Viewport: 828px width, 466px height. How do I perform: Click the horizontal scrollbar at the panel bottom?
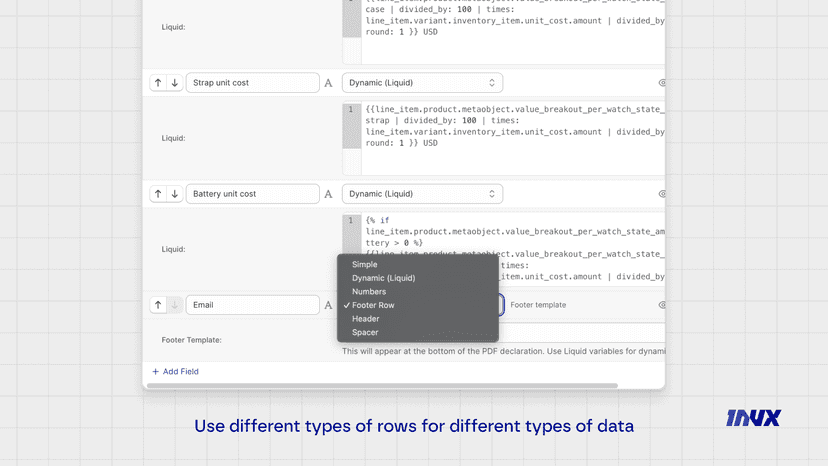[382, 386]
